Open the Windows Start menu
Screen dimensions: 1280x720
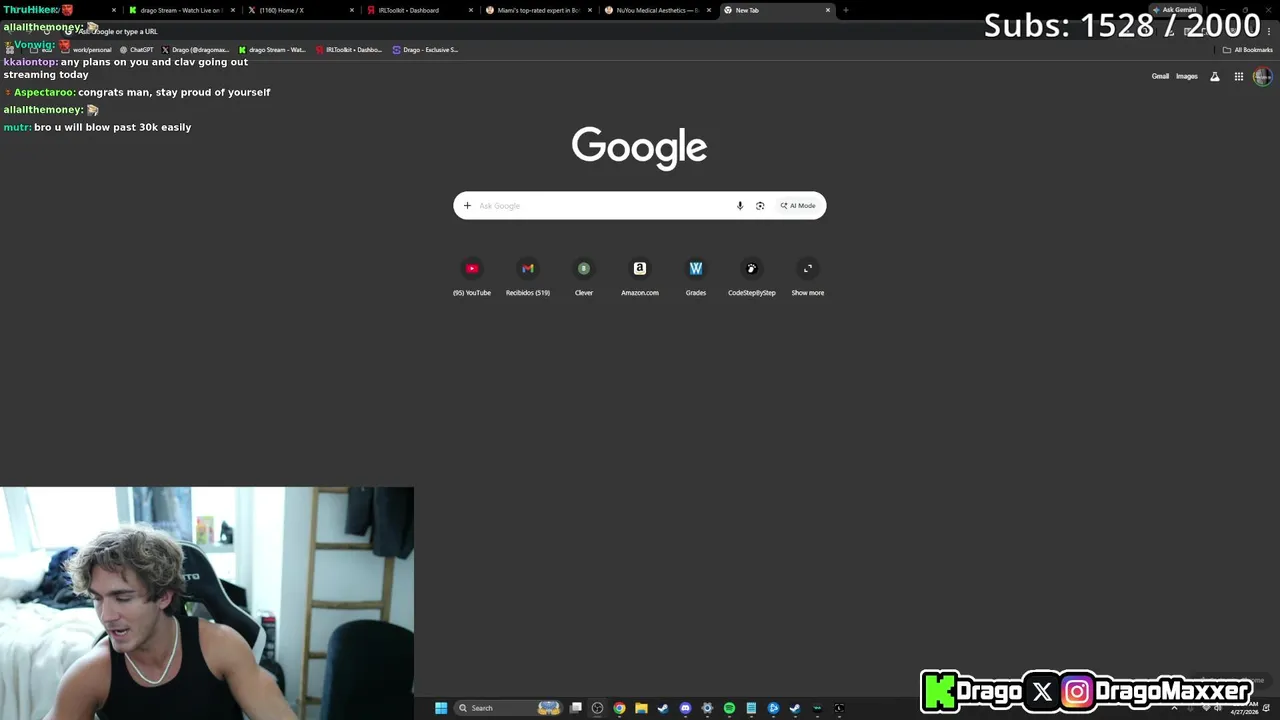(x=441, y=708)
